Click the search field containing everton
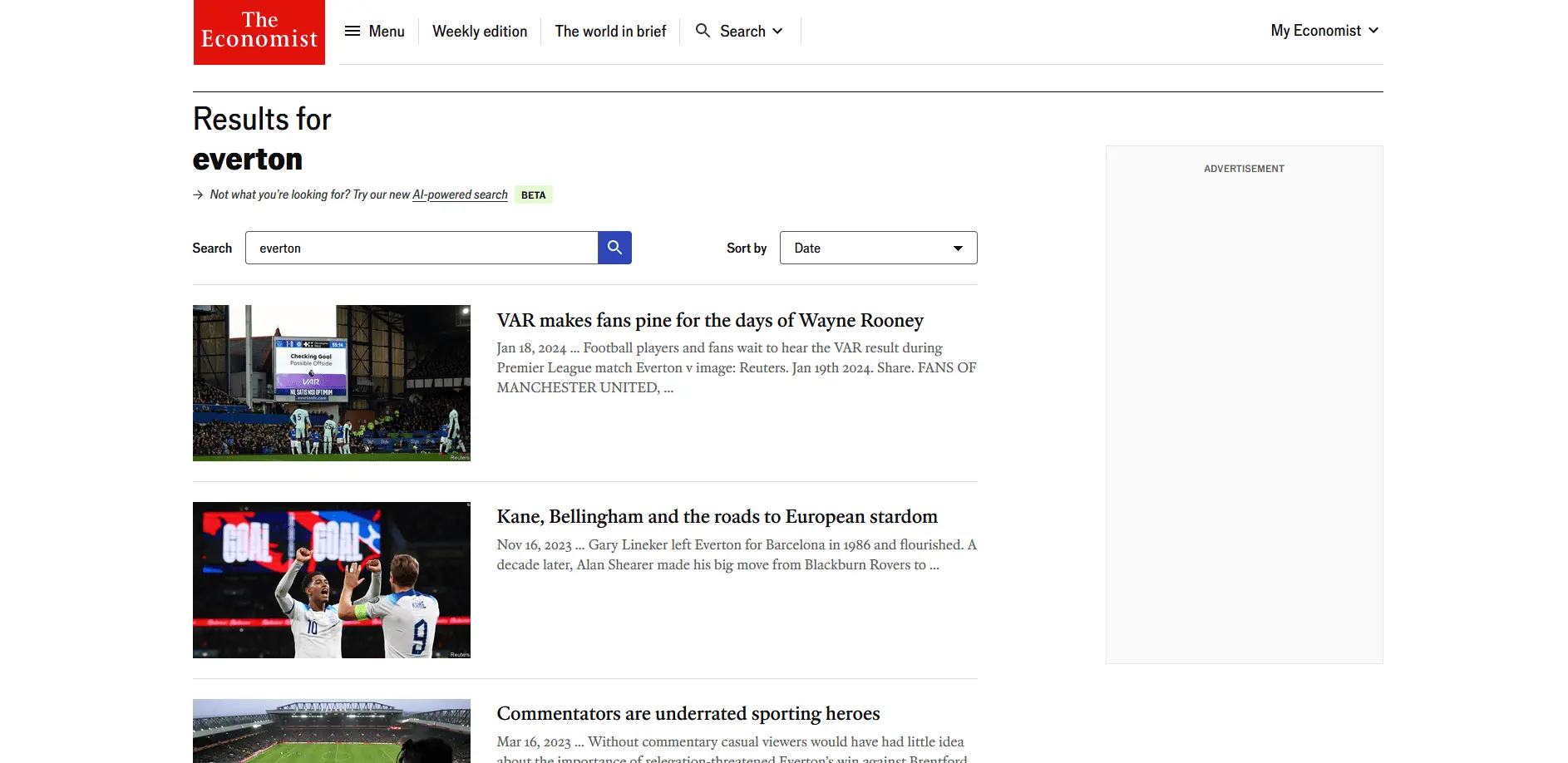The height and width of the screenshot is (763, 1568). tap(421, 248)
